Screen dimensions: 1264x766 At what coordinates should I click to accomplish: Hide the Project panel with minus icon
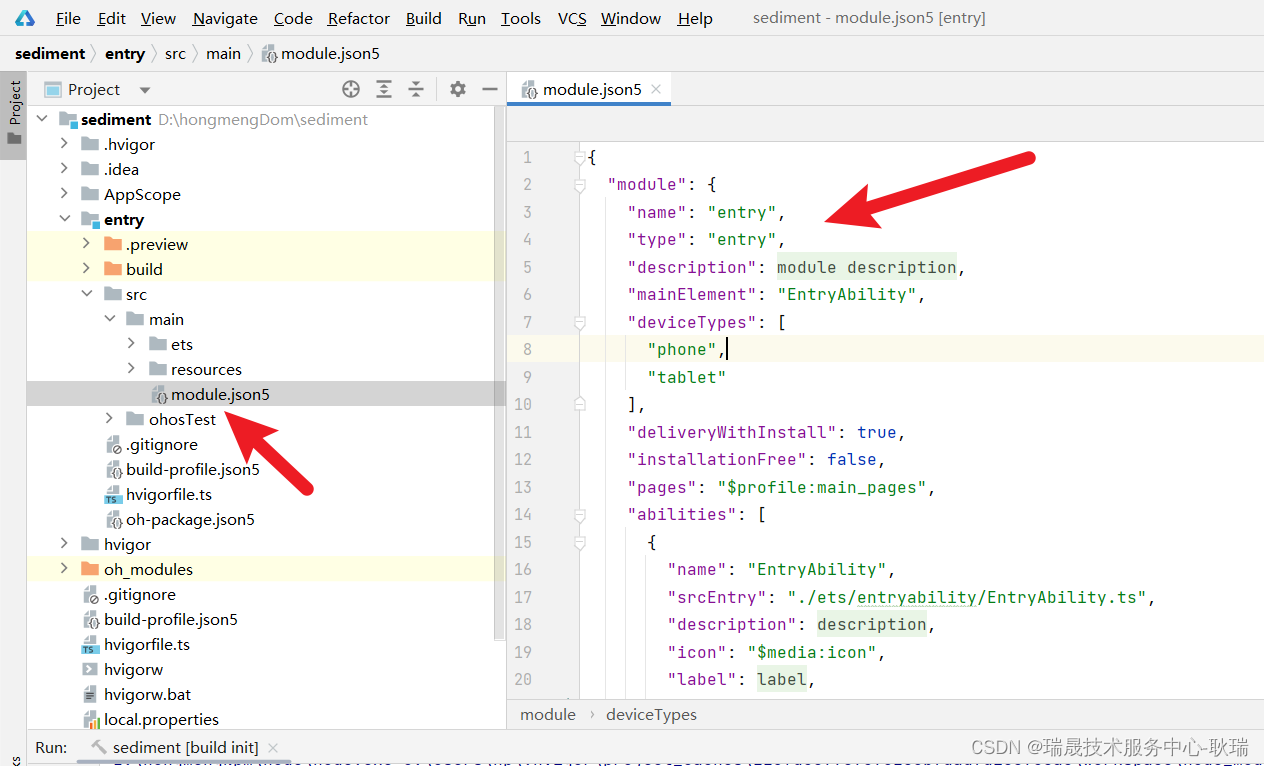[489, 89]
